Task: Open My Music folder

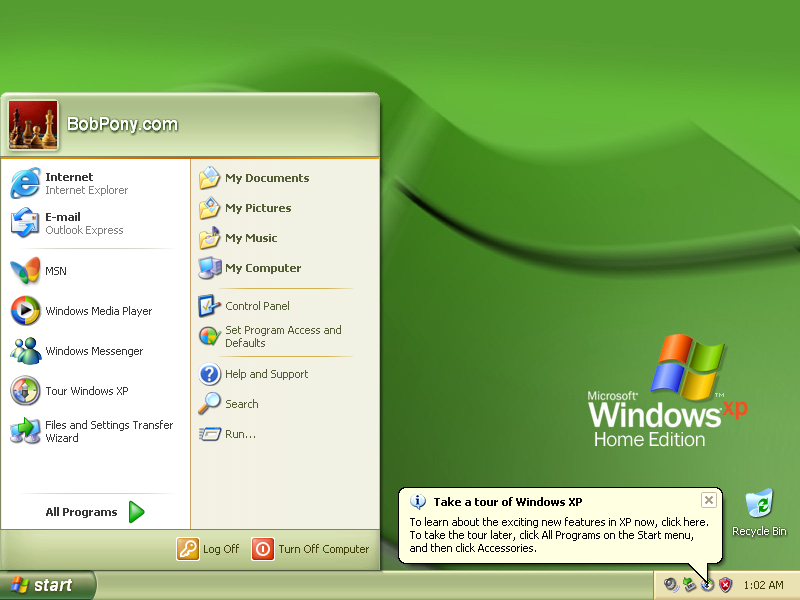Action: (x=286, y=238)
